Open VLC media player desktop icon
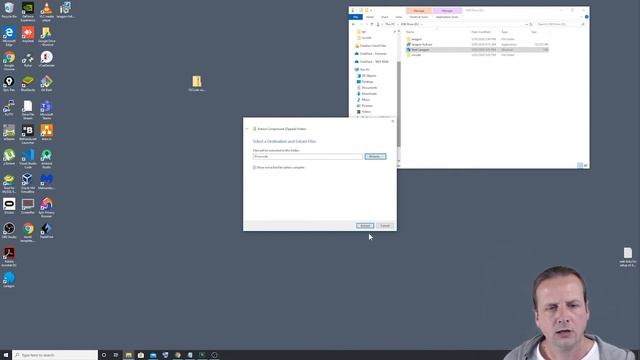The width and height of the screenshot is (640, 360). pos(47,11)
